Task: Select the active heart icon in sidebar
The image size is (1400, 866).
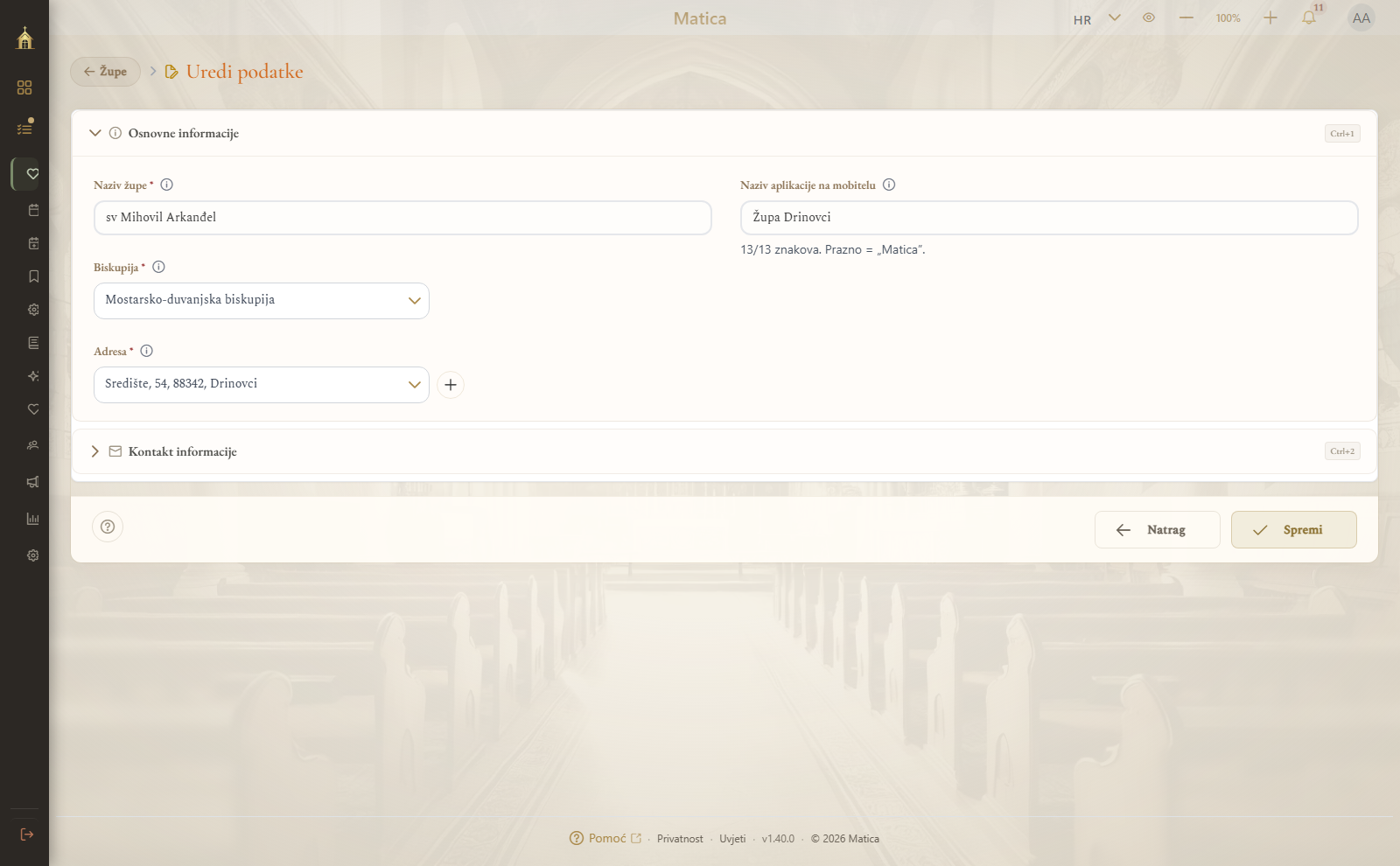Action: 32,174
